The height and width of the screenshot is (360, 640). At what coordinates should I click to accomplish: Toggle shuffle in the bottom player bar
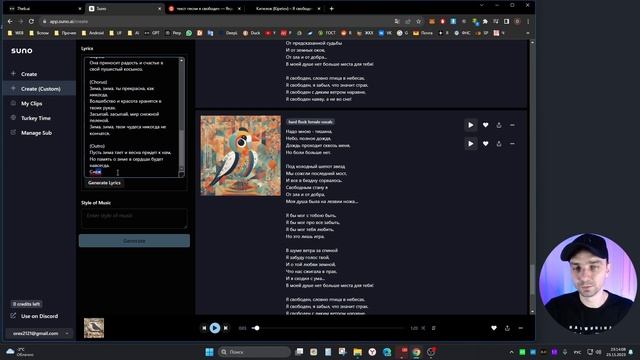point(423,328)
